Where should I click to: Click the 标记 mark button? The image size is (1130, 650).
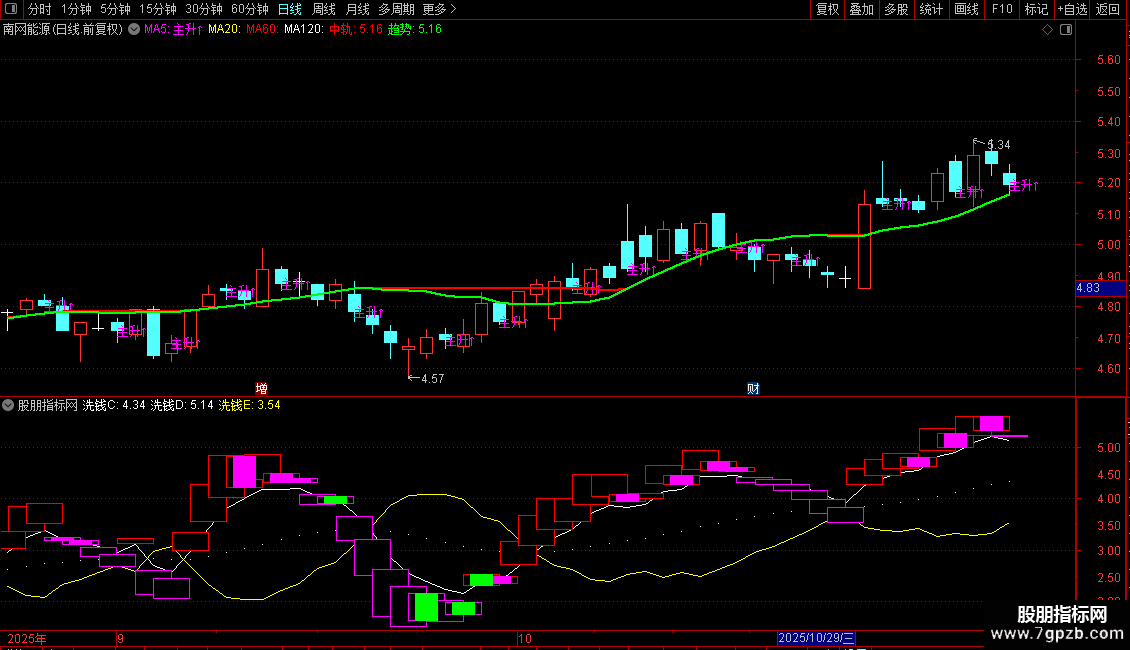pyautogui.click(x=1036, y=9)
